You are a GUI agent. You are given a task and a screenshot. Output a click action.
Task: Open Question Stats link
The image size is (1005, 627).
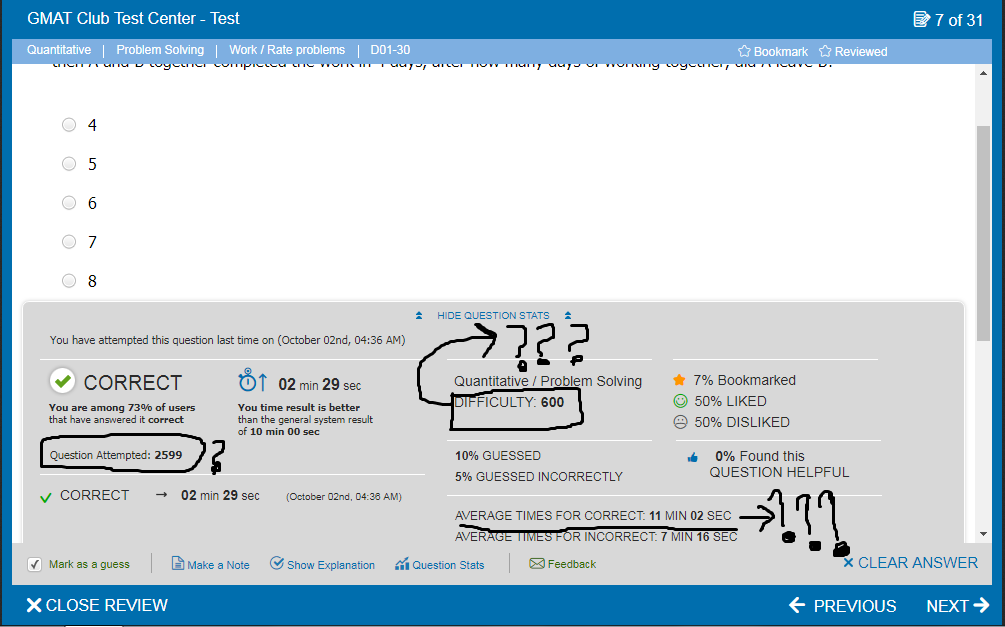click(440, 564)
